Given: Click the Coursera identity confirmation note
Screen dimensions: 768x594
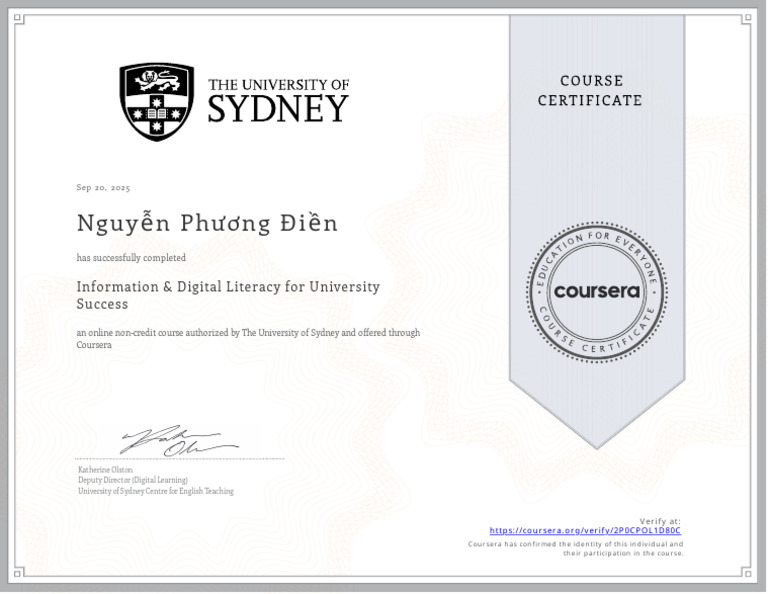Looking at the screenshot, I should [x=576, y=549].
